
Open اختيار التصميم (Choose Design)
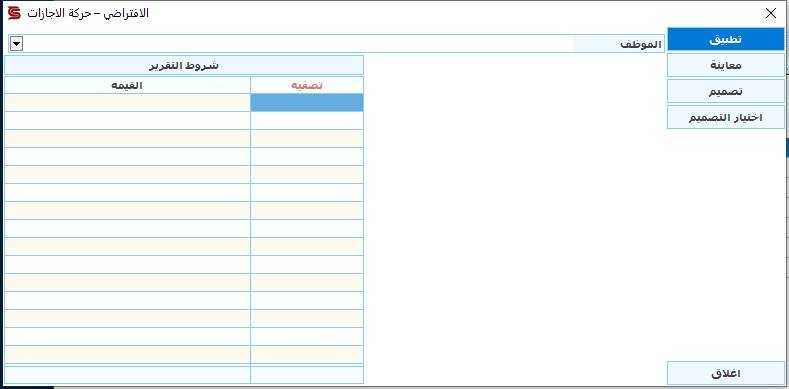pos(726,117)
